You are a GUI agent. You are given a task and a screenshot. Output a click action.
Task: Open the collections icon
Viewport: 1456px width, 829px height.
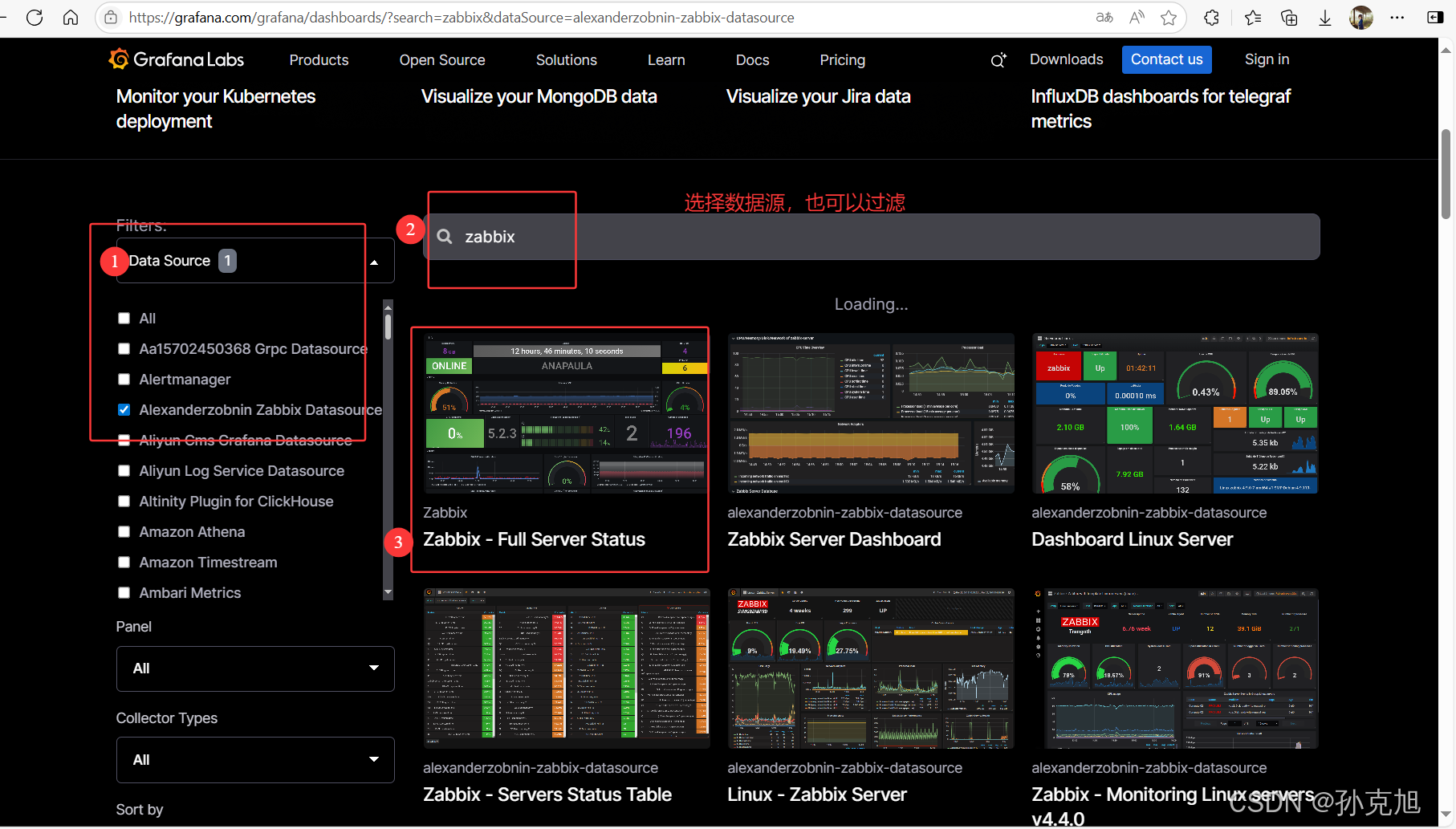(x=1289, y=17)
